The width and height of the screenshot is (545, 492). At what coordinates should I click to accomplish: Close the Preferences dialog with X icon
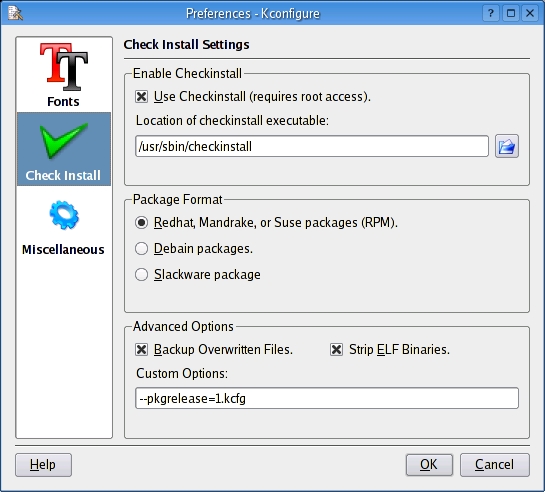tap(530, 13)
